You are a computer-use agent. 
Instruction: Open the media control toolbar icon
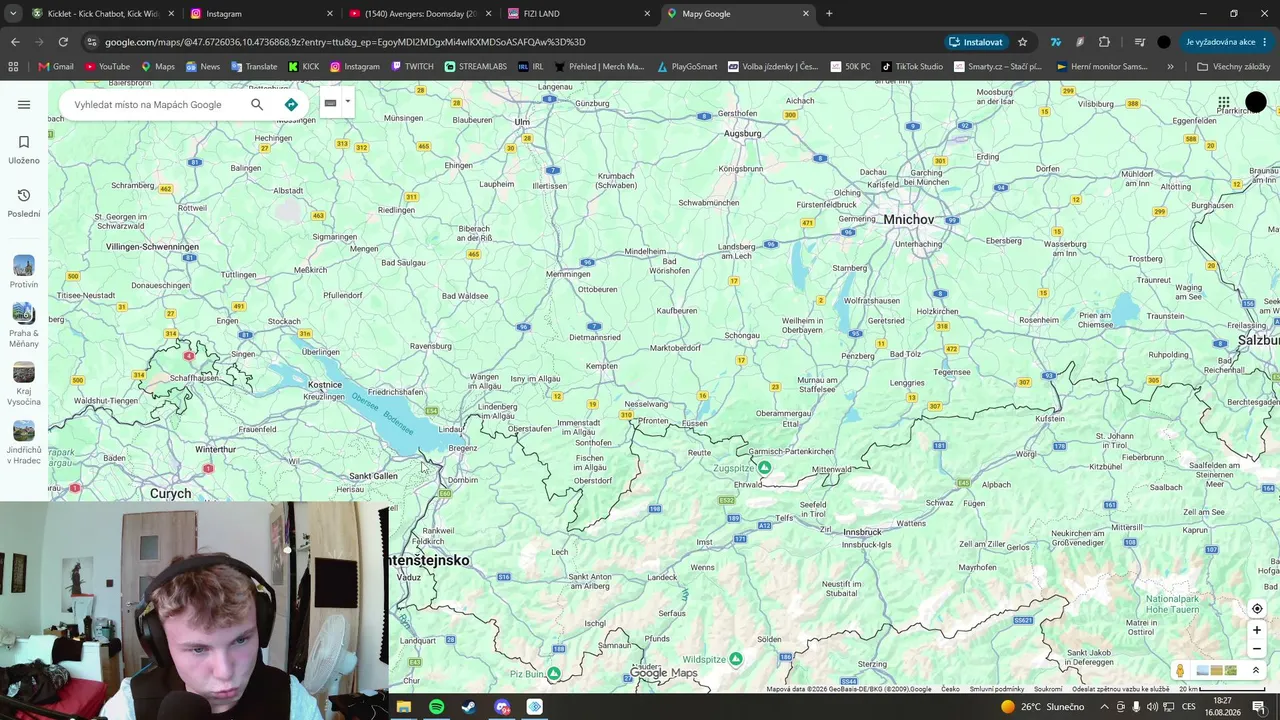[x=1139, y=42]
